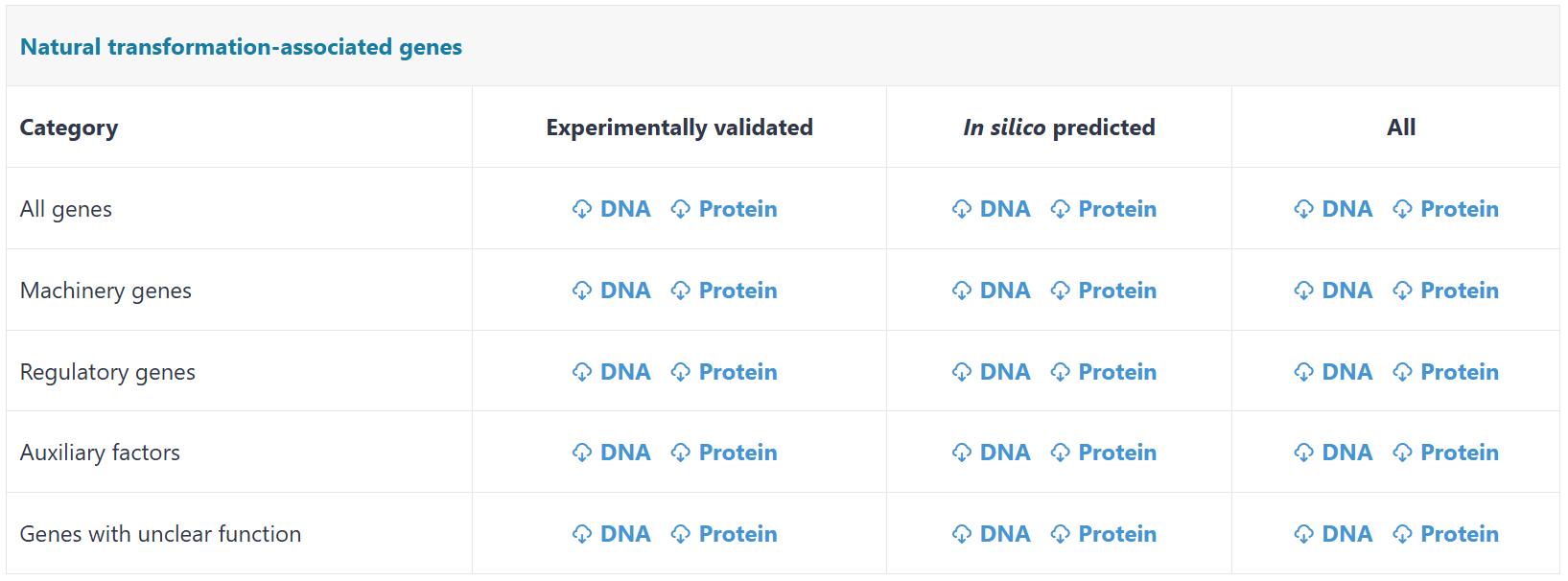
Task: Click download icon for unclear function genes All Protein
Action: pos(1402,534)
